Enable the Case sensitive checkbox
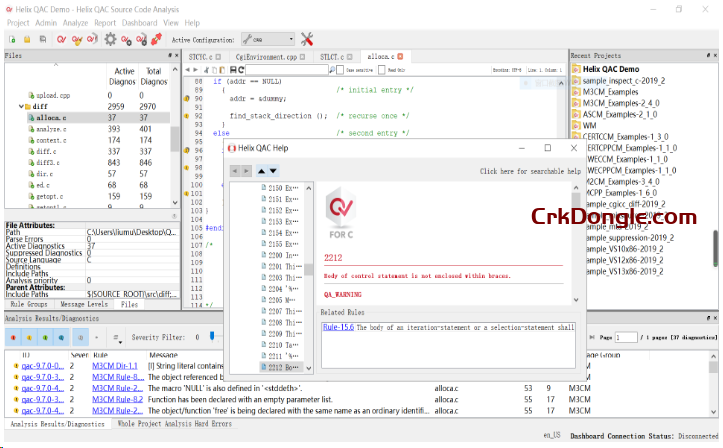This screenshot has width=723, height=448. pyautogui.click(x=339, y=70)
